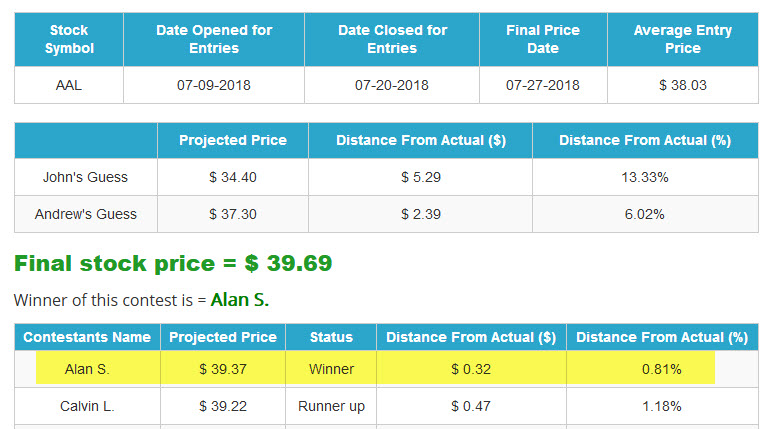Screen dimensions: 767x429
Task: Click the Runner up status cell
Action: 331,406
